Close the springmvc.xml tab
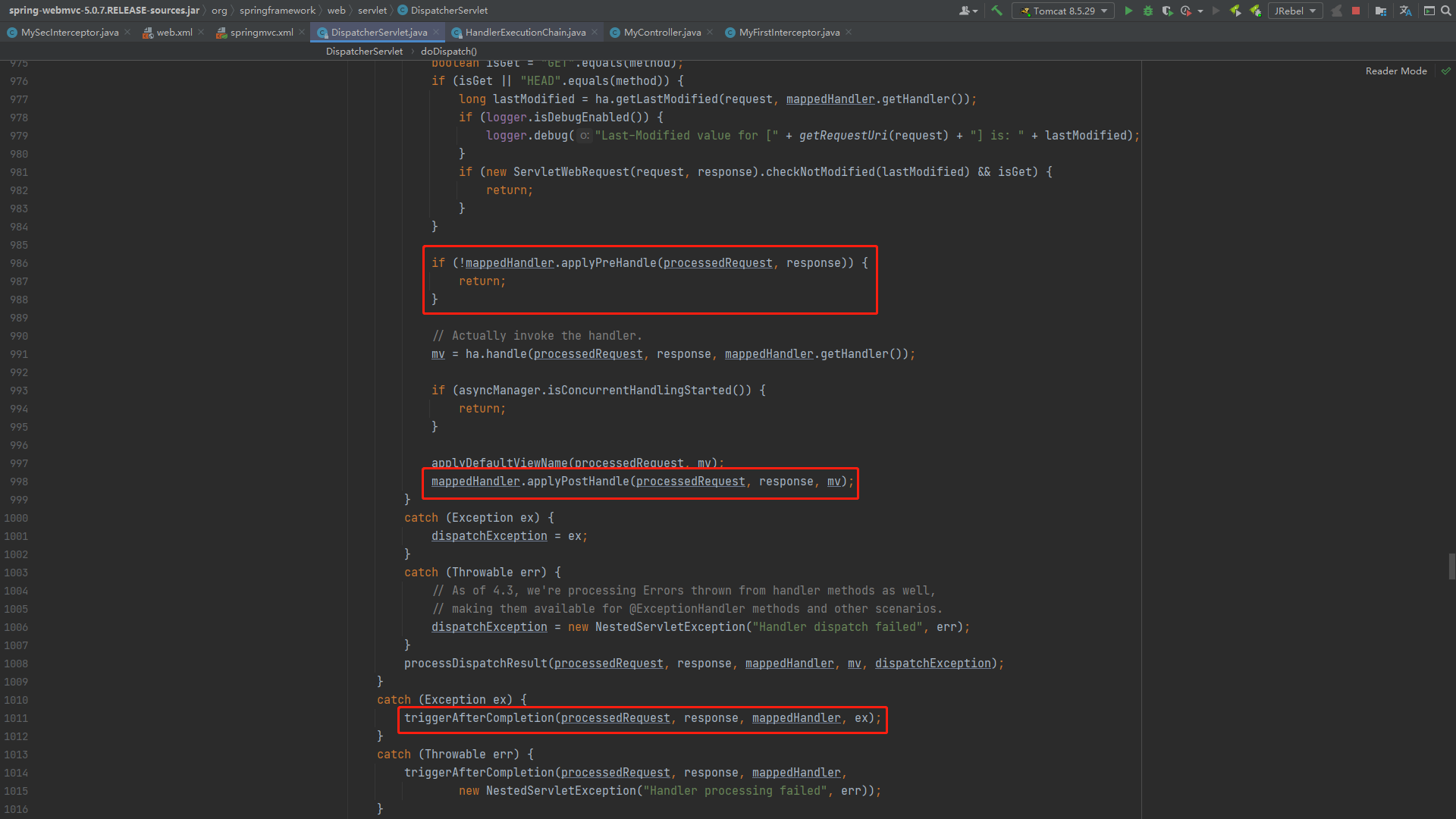Image resolution: width=1456 pixels, height=819 pixels. tap(302, 32)
